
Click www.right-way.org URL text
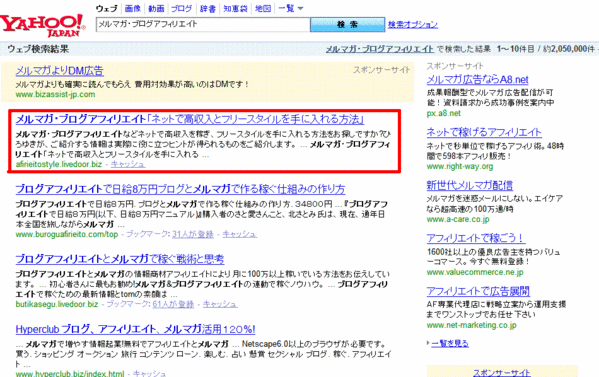point(460,166)
